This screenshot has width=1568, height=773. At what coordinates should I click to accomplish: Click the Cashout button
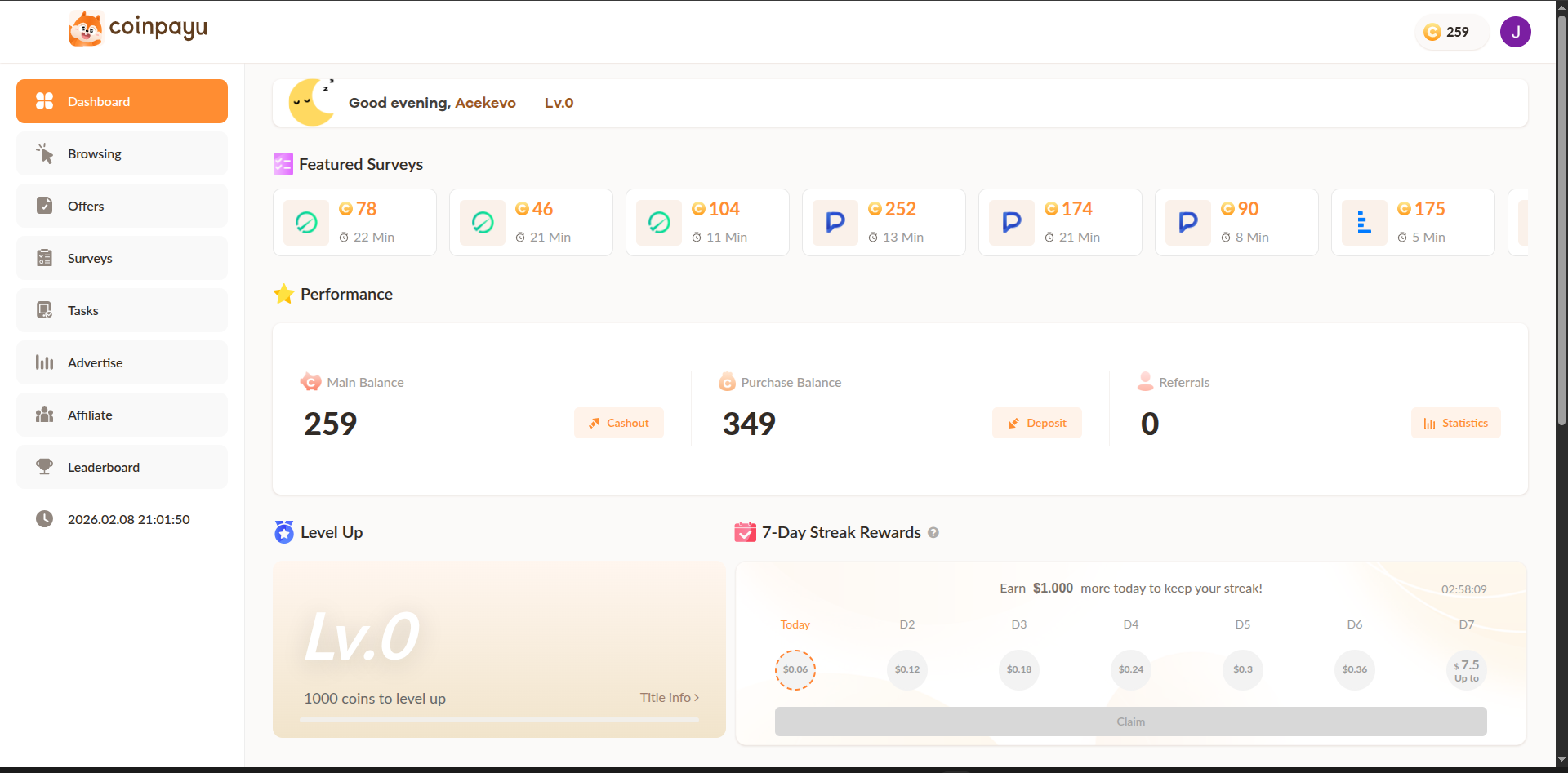click(618, 423)
